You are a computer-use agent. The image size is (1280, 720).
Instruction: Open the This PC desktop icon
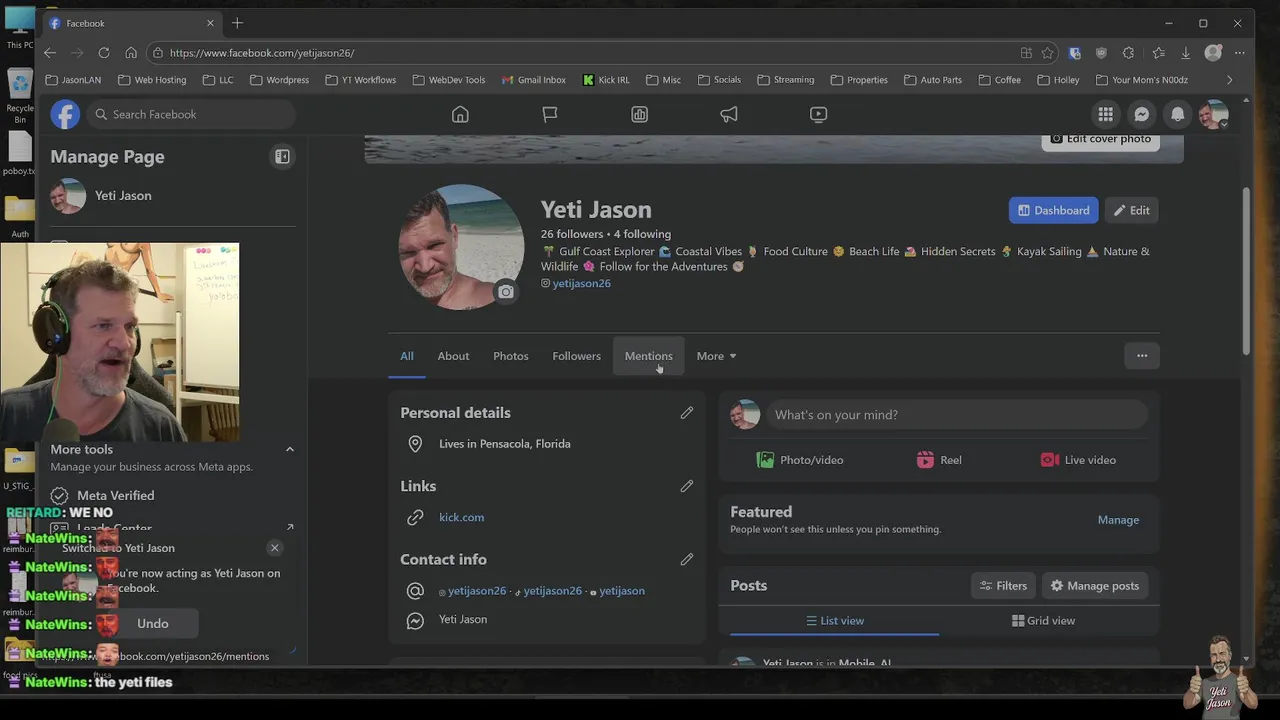(x=19, y=28)
